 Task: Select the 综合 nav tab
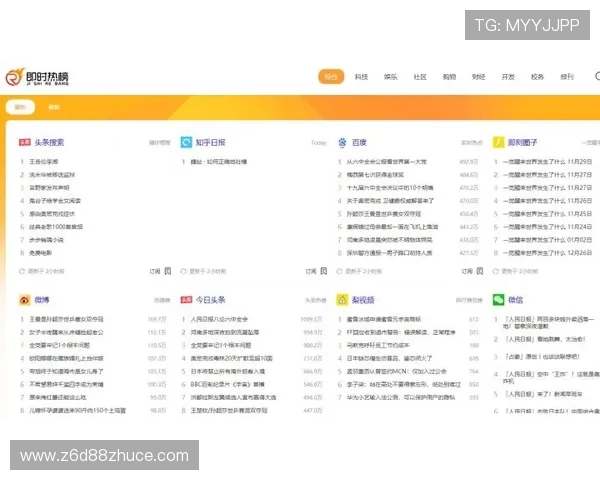pos(331,77)
